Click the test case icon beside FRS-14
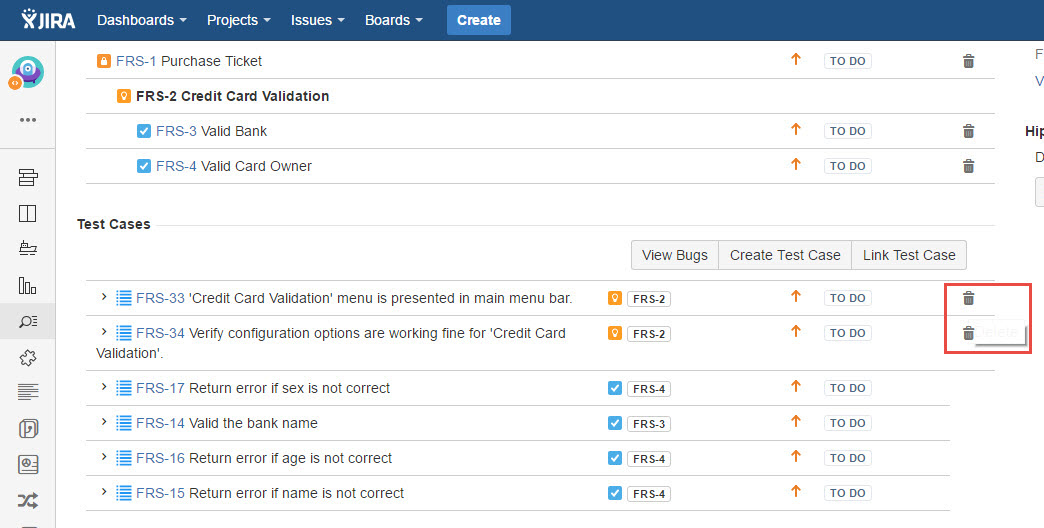This screenshot has width=1044, height=528. point(124,423)
